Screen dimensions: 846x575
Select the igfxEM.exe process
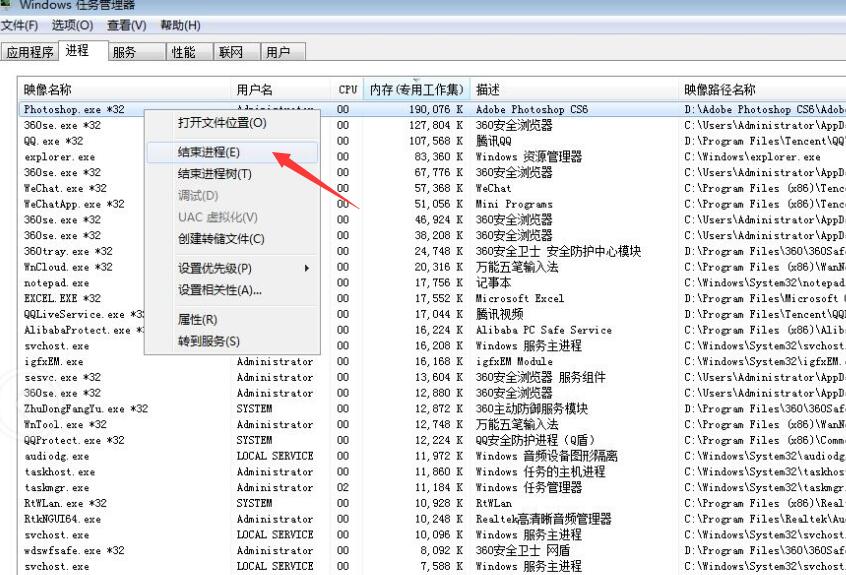point(53,361)
